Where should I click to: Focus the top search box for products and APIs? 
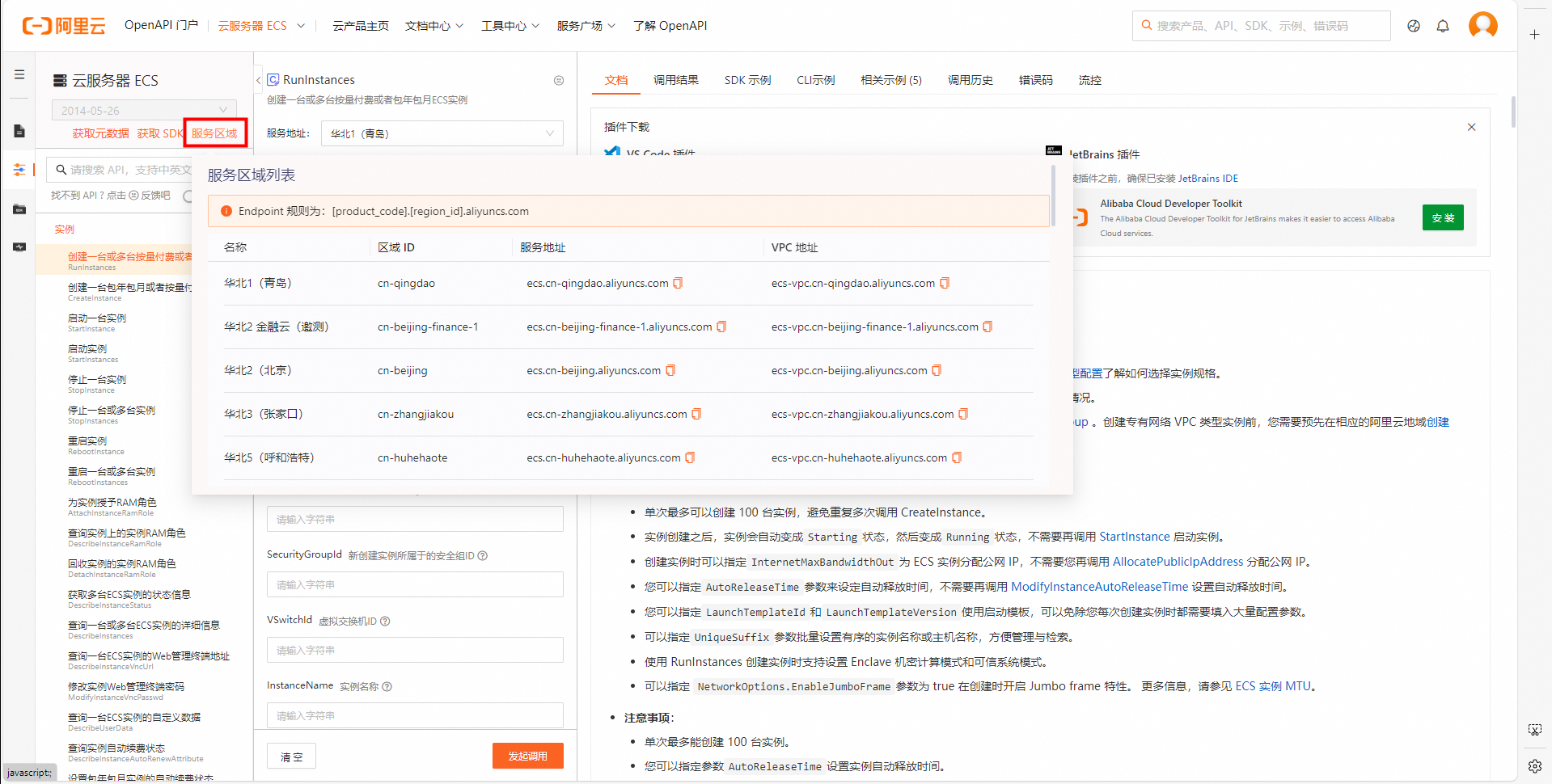[1261, 26]
